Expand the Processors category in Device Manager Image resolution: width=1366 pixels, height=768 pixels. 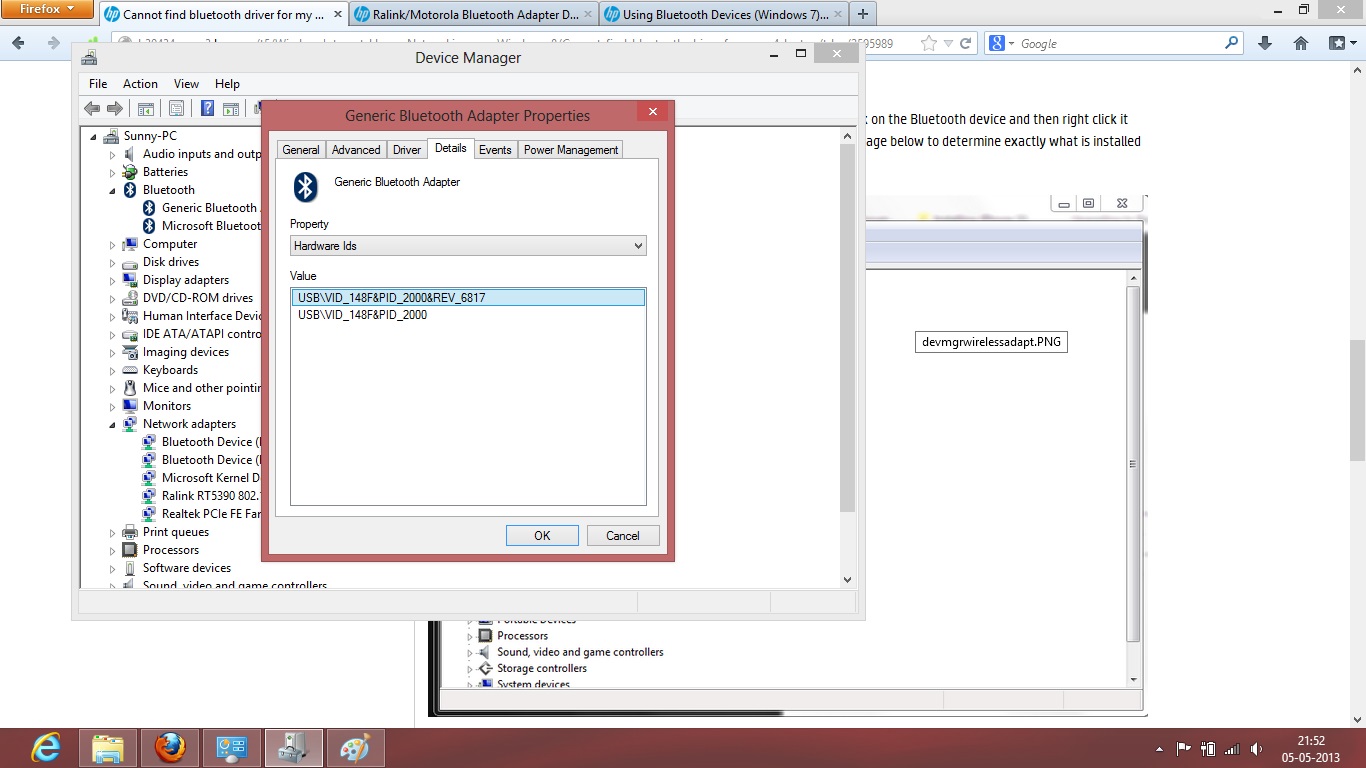(x=113, y=550)
